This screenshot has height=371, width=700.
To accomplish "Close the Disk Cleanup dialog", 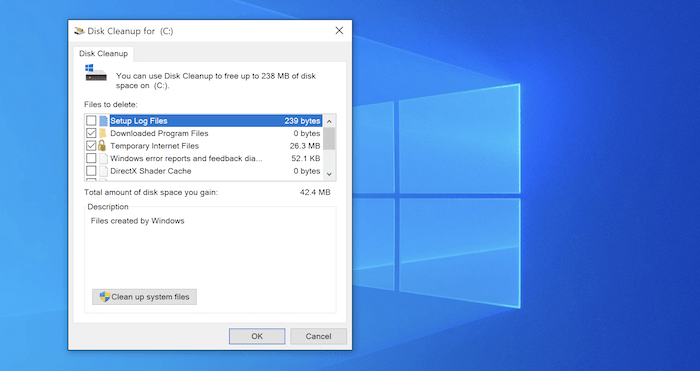I will click(339, 30).
